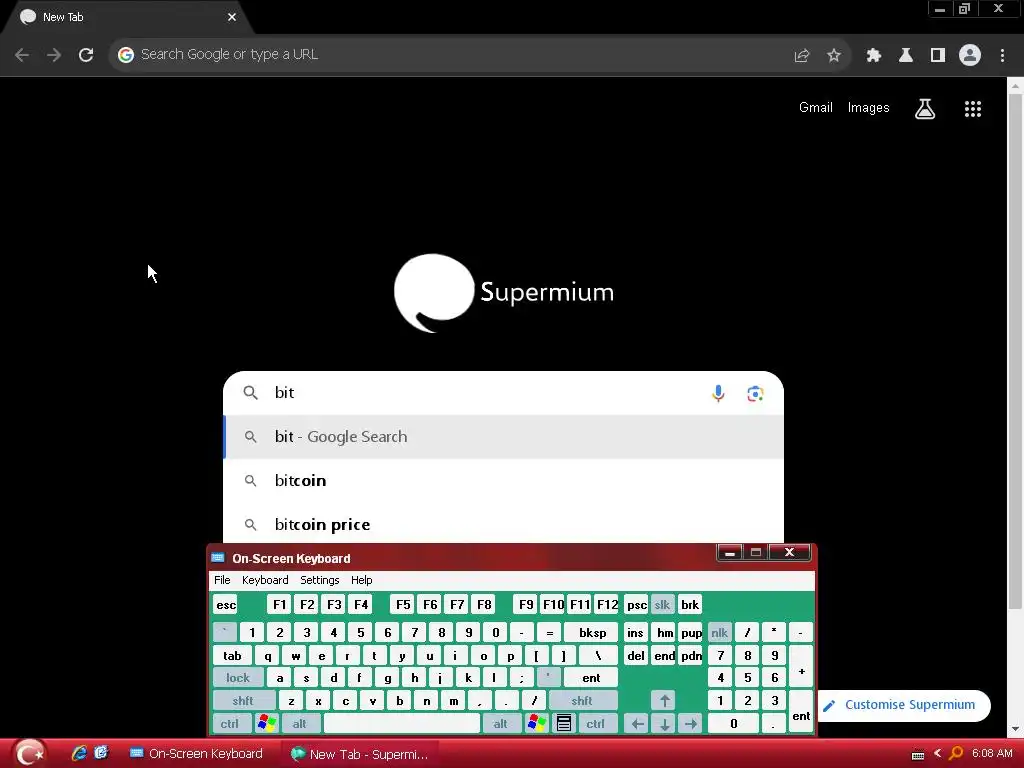This screenshot has width=1024, height=768.
Task: Expand hidden tray icons chevron
Action: tap(938, 754)
